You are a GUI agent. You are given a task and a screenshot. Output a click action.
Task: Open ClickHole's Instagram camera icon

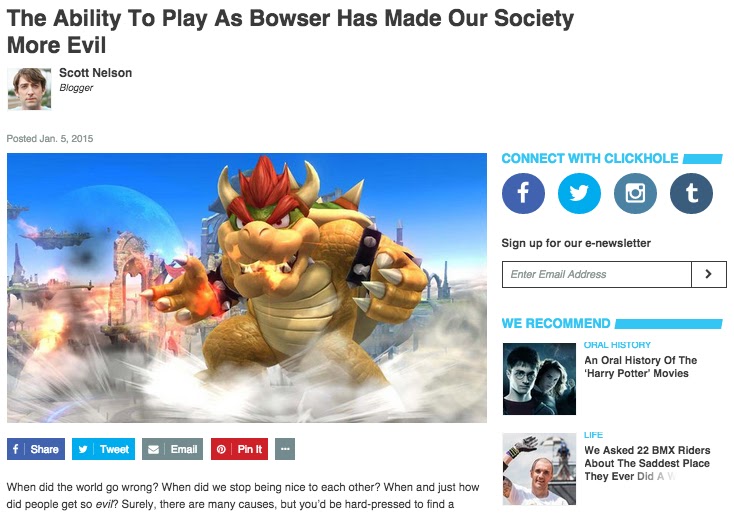tap(635, 193)
